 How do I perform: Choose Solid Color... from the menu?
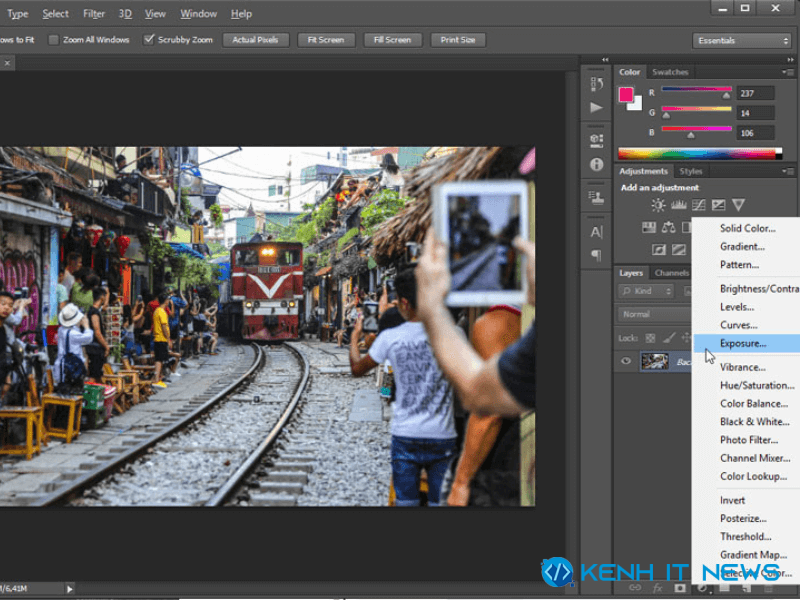(x=746, y=229)
